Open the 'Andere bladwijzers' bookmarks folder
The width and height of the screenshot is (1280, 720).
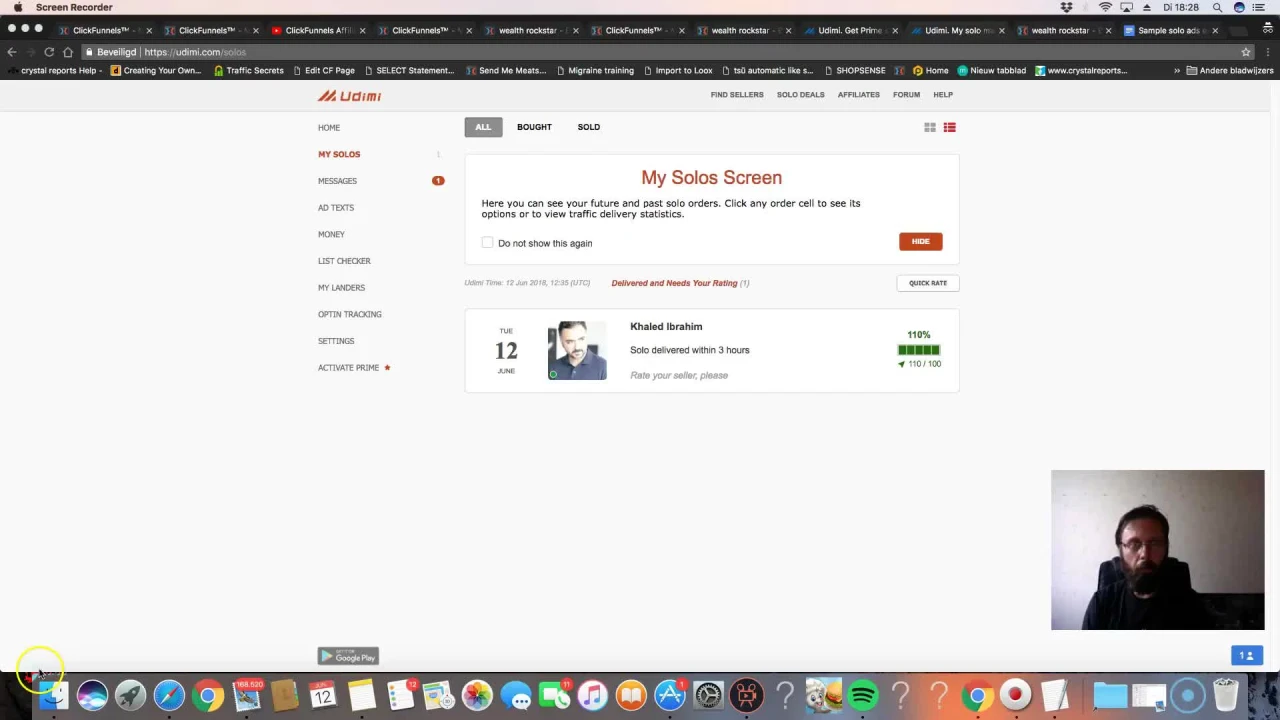point(1229,71)
